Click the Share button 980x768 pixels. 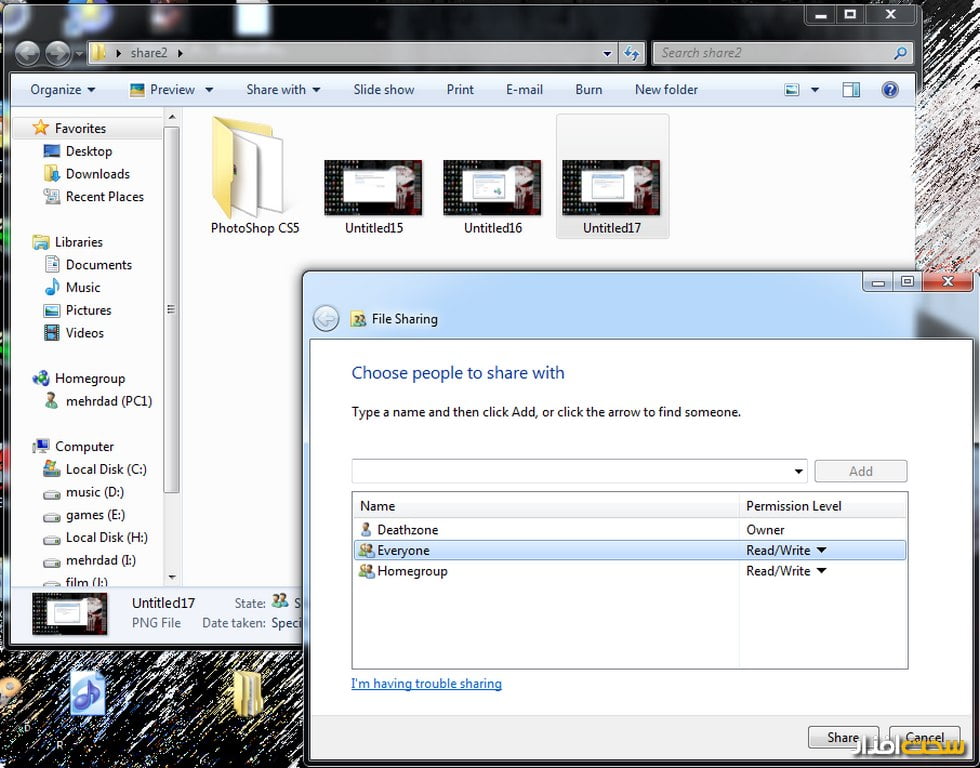point(842,738)
